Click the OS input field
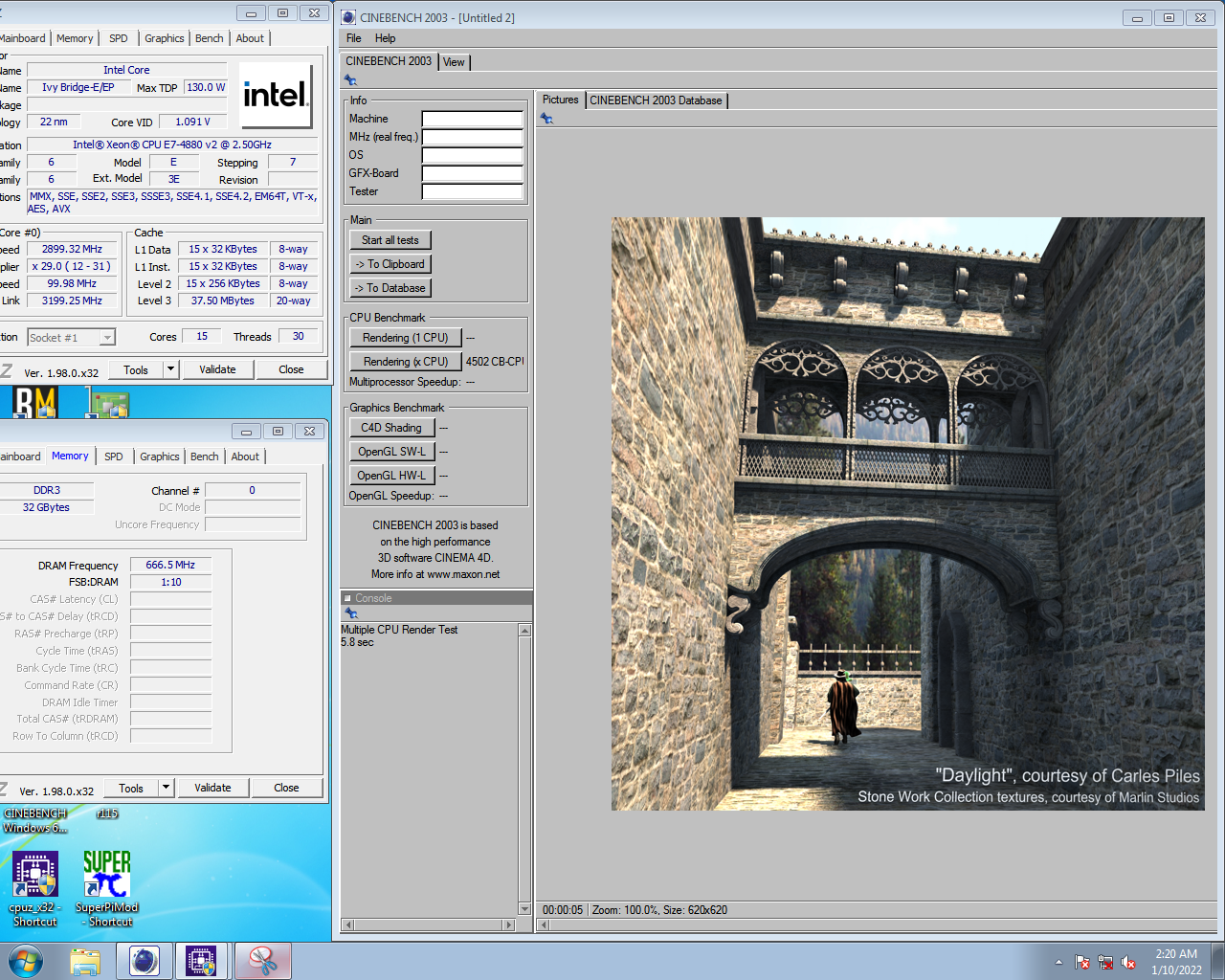The image size is (1225, 980). coord(473,155)
